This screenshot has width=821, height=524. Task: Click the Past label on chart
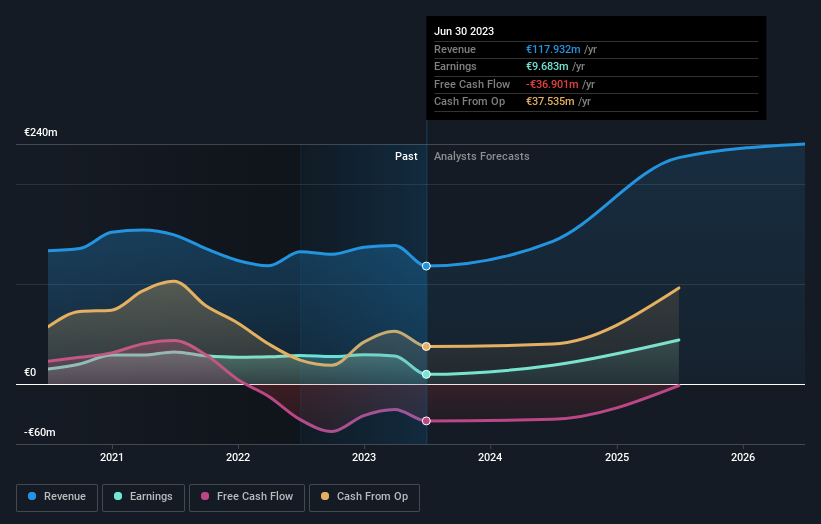pos(406,156)
